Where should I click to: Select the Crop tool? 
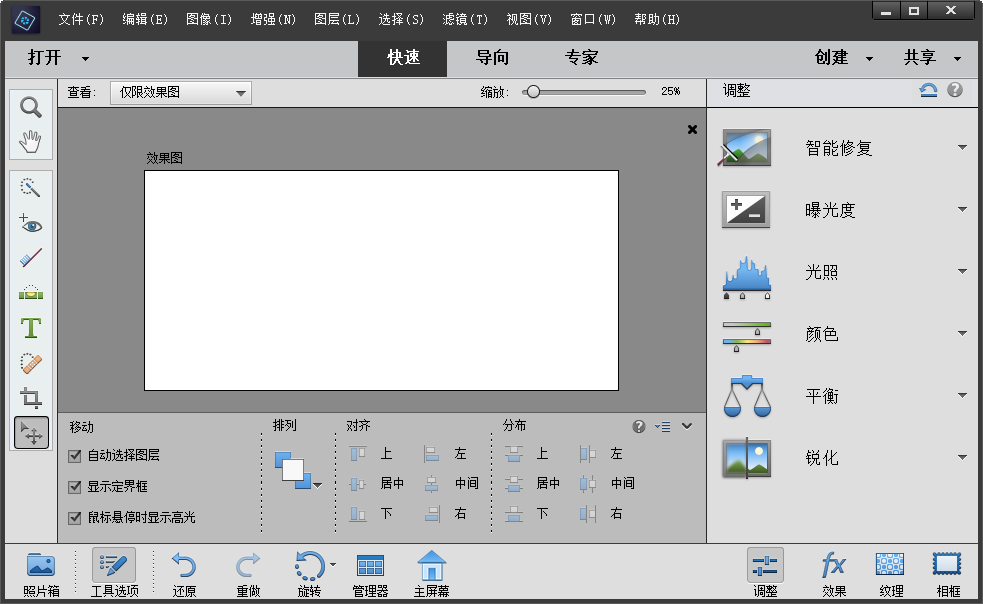[31, 398]
